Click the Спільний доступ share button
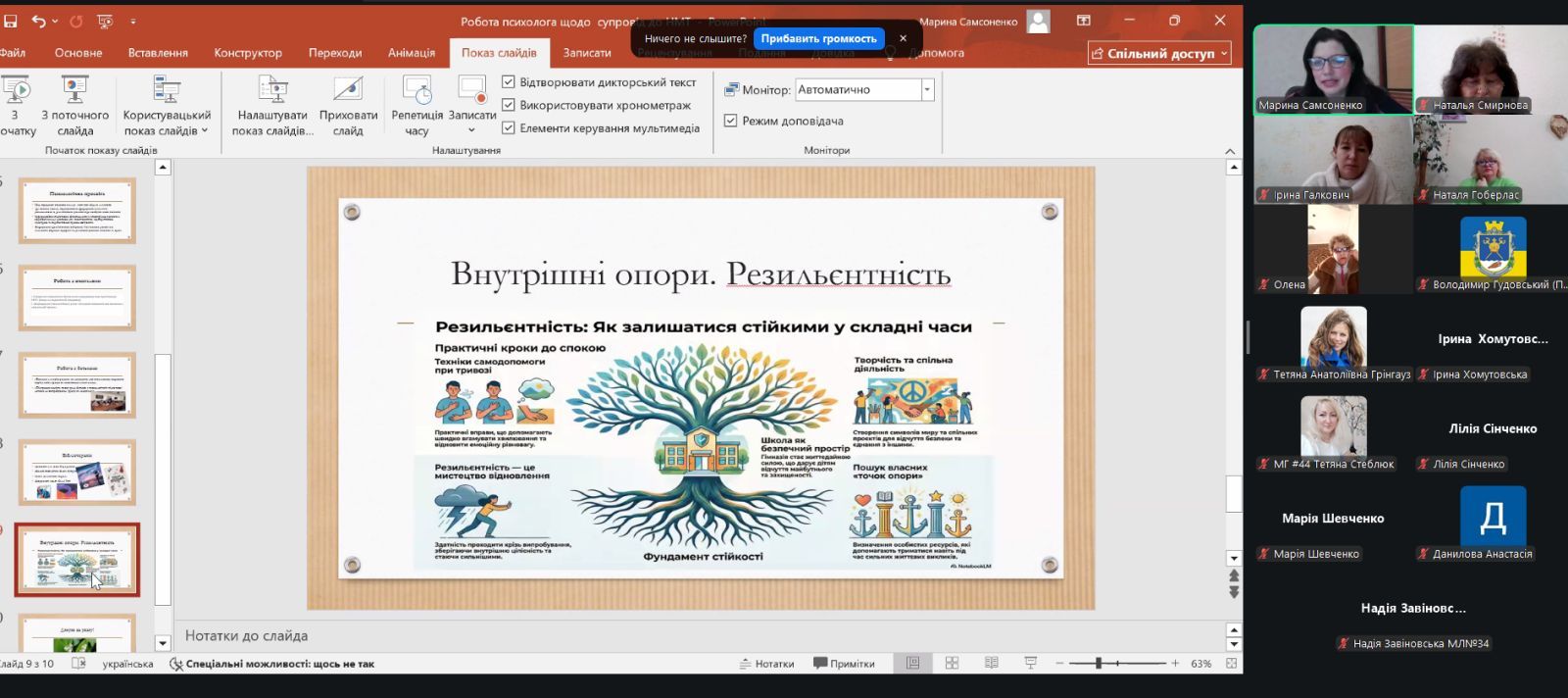The height and width of the screenshot is (698, 1568). pos(1159,54)
